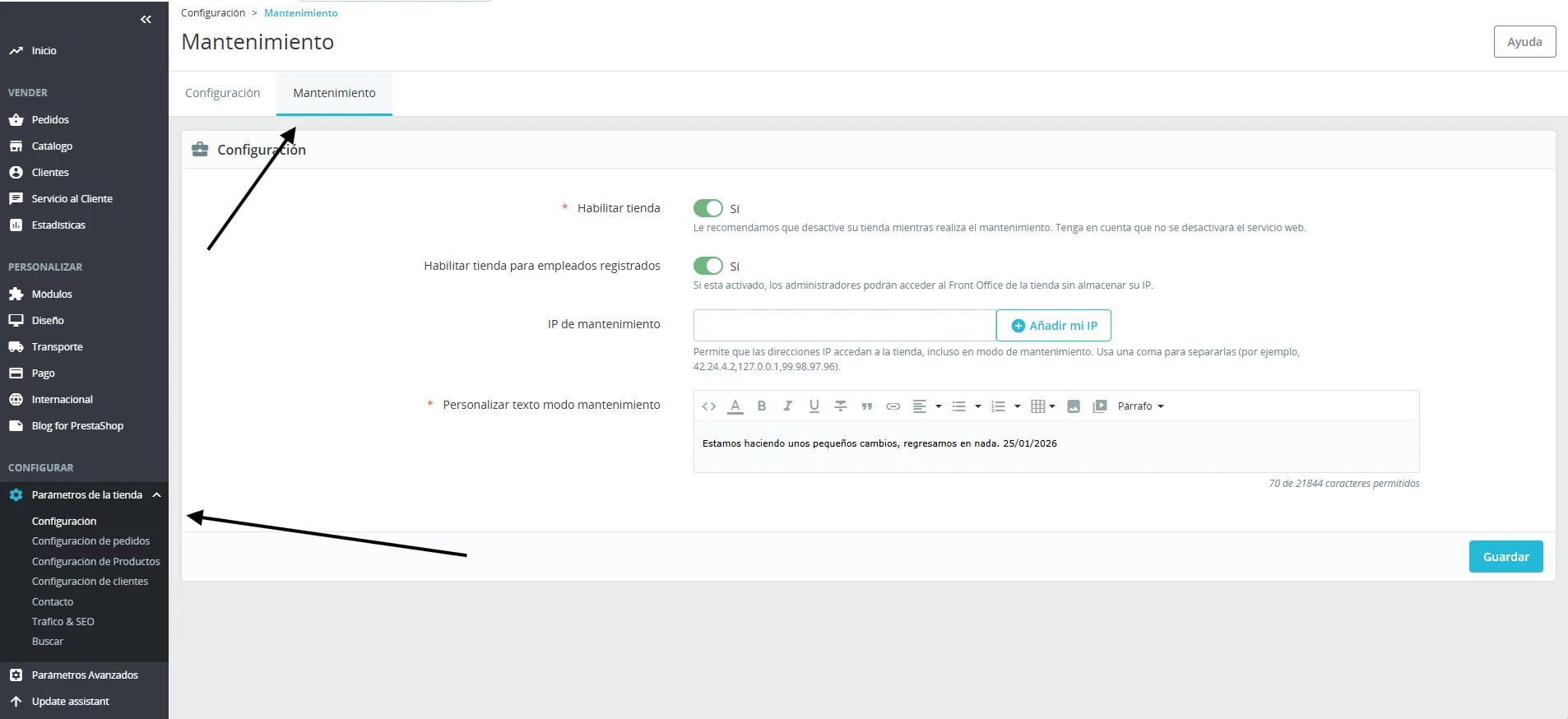Image resolution: width=1568 pixels, height=719 pixels.
Task: Open the Configuracion submenu item
Action: tap(64, 522)
